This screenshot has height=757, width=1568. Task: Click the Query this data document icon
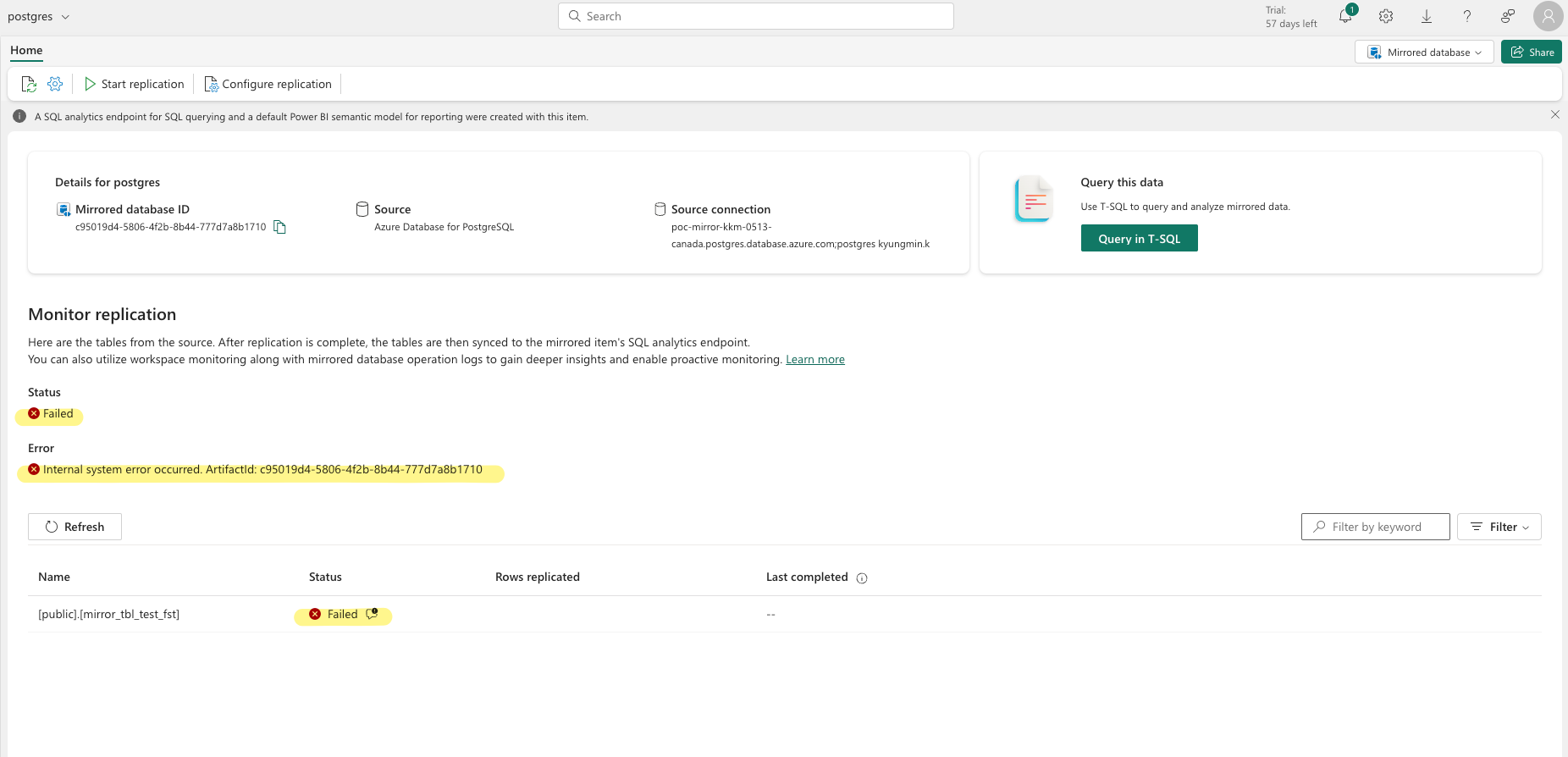(1033, 199)
